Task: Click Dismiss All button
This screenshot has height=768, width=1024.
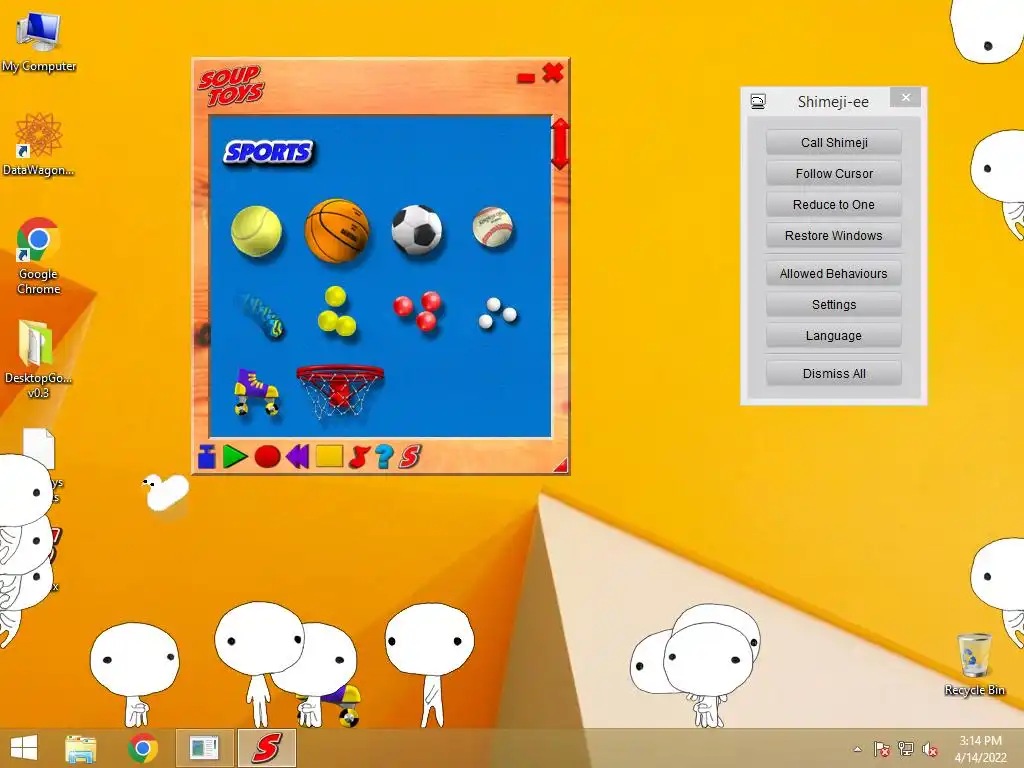Action: pyautogui.click(x=834, y=374)
